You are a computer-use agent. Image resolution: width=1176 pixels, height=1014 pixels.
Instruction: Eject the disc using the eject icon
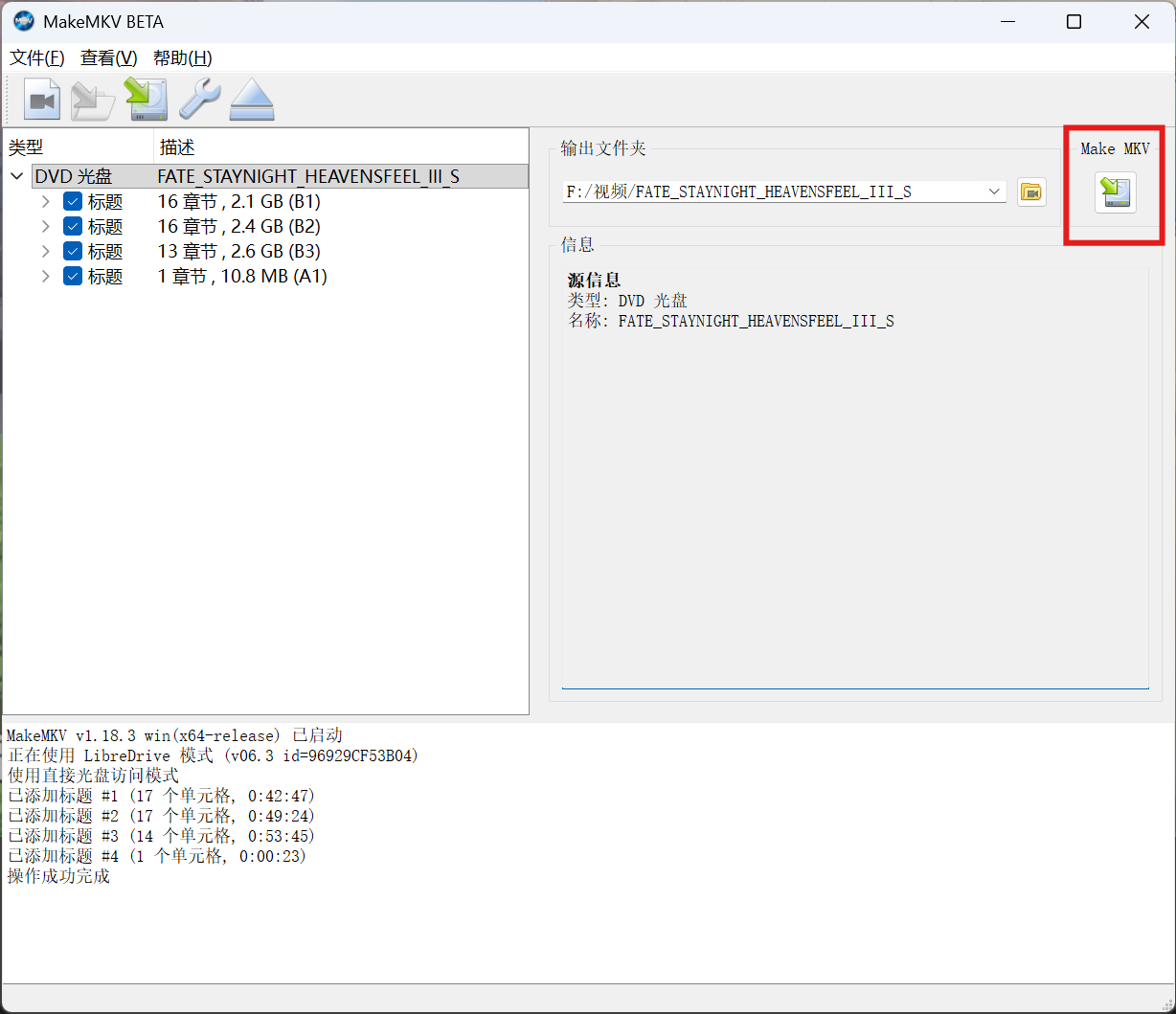(x=252, y=100)
